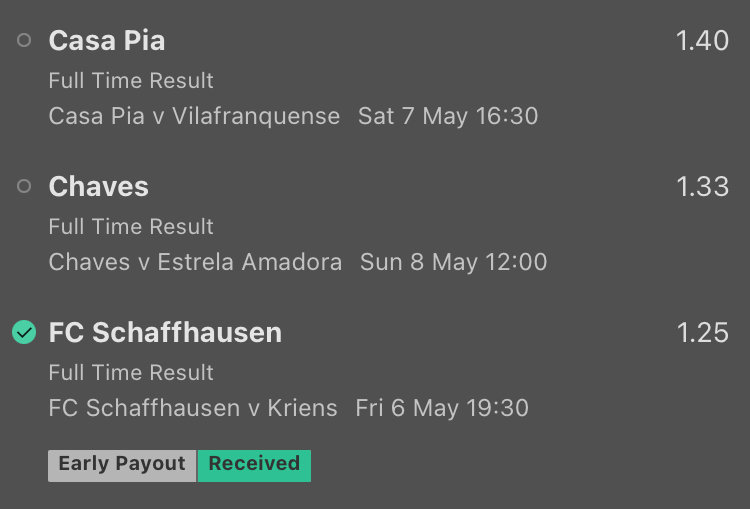Click the Fri 6 May 19:30 kickoff time
This screenshot has height=509, width=750.
[442, 408]
